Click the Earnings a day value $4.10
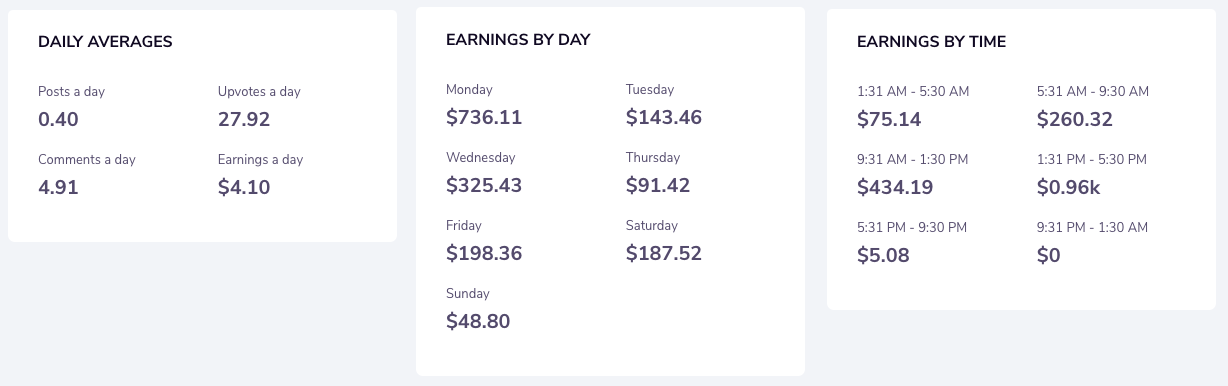The width and height of the screenshot is (1228, 386). click(244, 188)
